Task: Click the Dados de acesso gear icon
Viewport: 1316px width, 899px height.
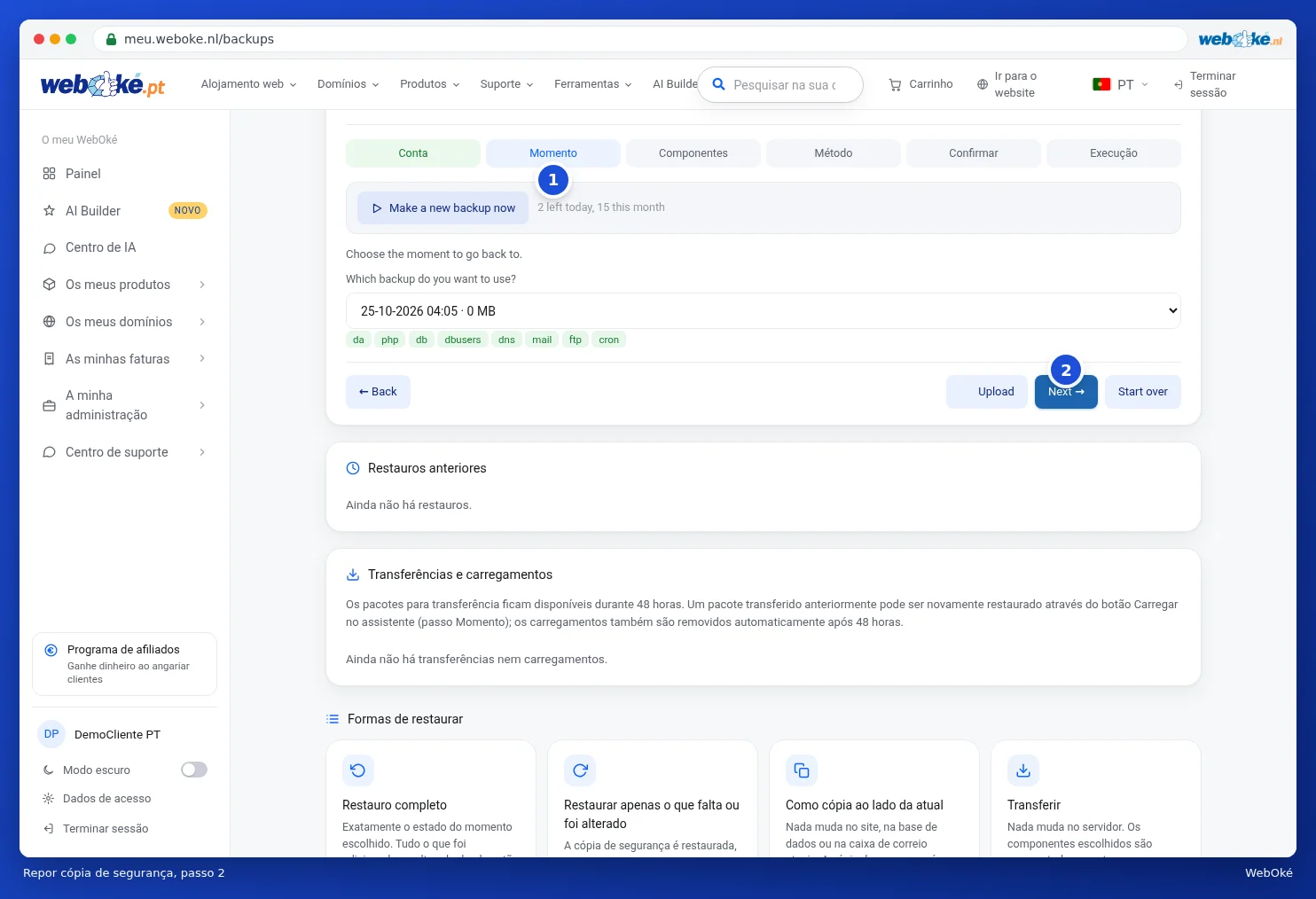Action: pyautogui.click(x=49, y=799)
